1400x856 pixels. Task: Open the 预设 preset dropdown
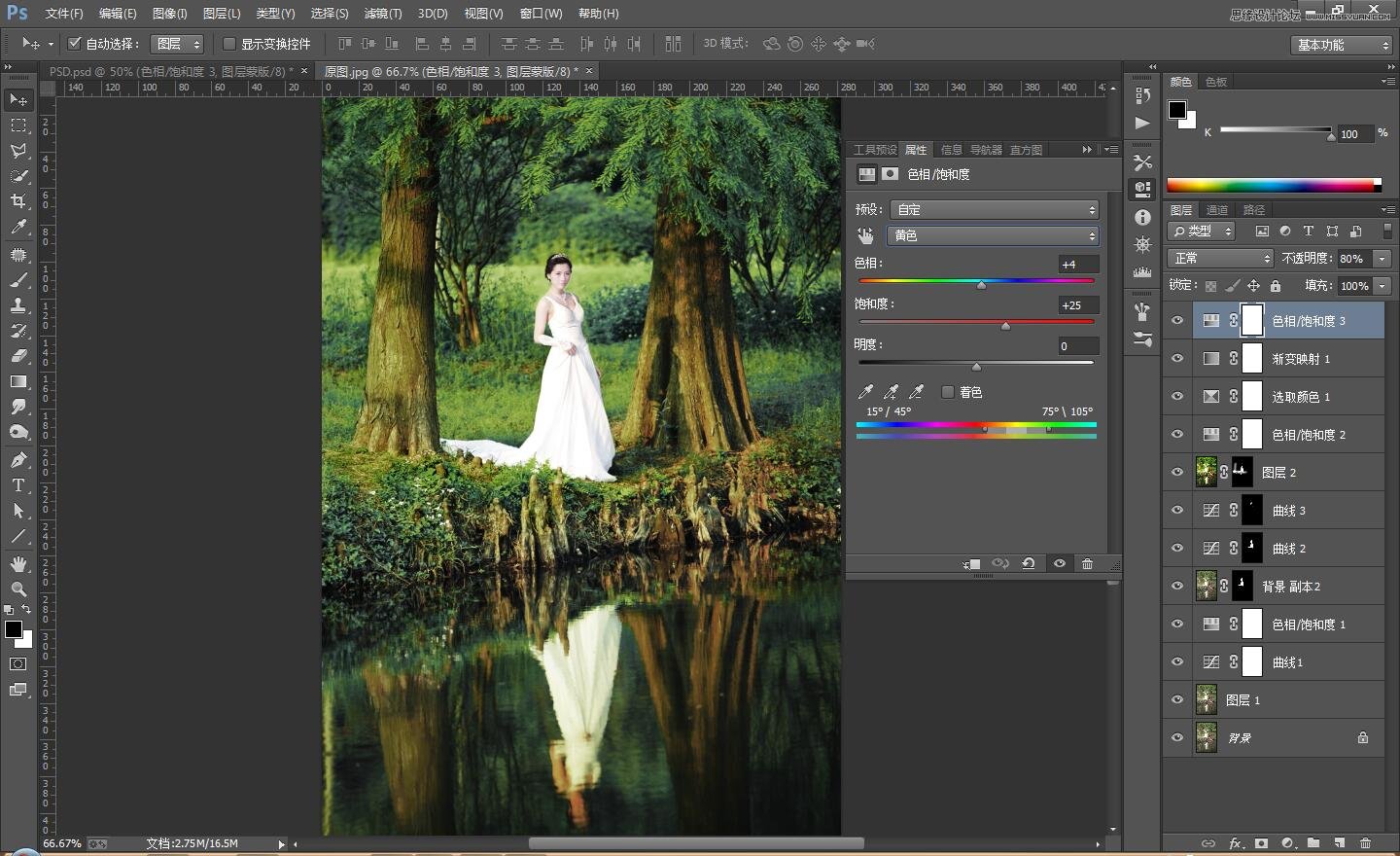(x=994, y=210)
